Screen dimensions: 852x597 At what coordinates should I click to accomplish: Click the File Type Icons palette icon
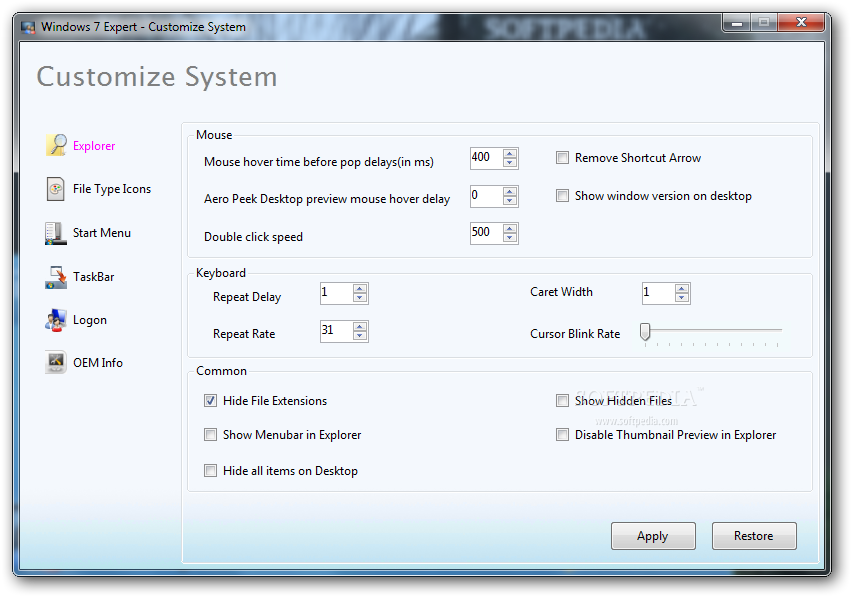55,189
